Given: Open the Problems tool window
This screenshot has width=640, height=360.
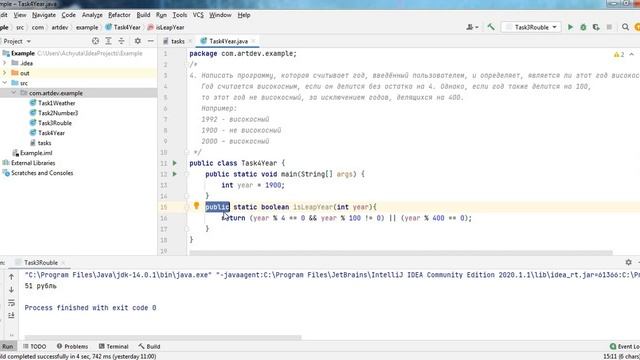Looking at the screenshot, I should click(72, 347).
